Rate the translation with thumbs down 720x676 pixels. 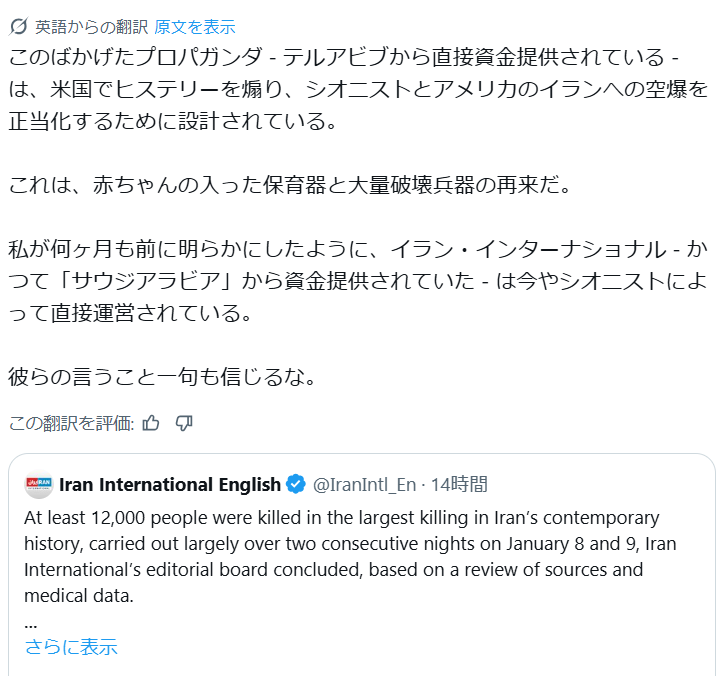(184, 423)
